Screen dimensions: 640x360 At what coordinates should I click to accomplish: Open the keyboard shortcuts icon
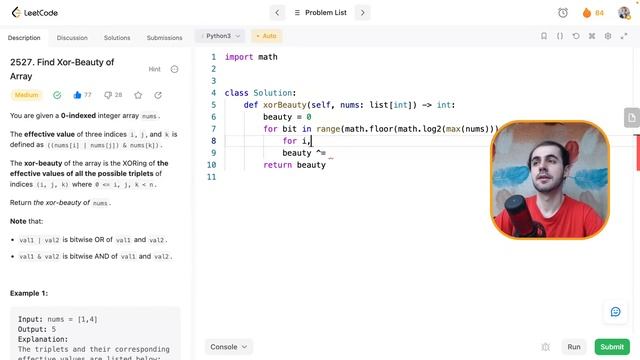tap(592, 36)
